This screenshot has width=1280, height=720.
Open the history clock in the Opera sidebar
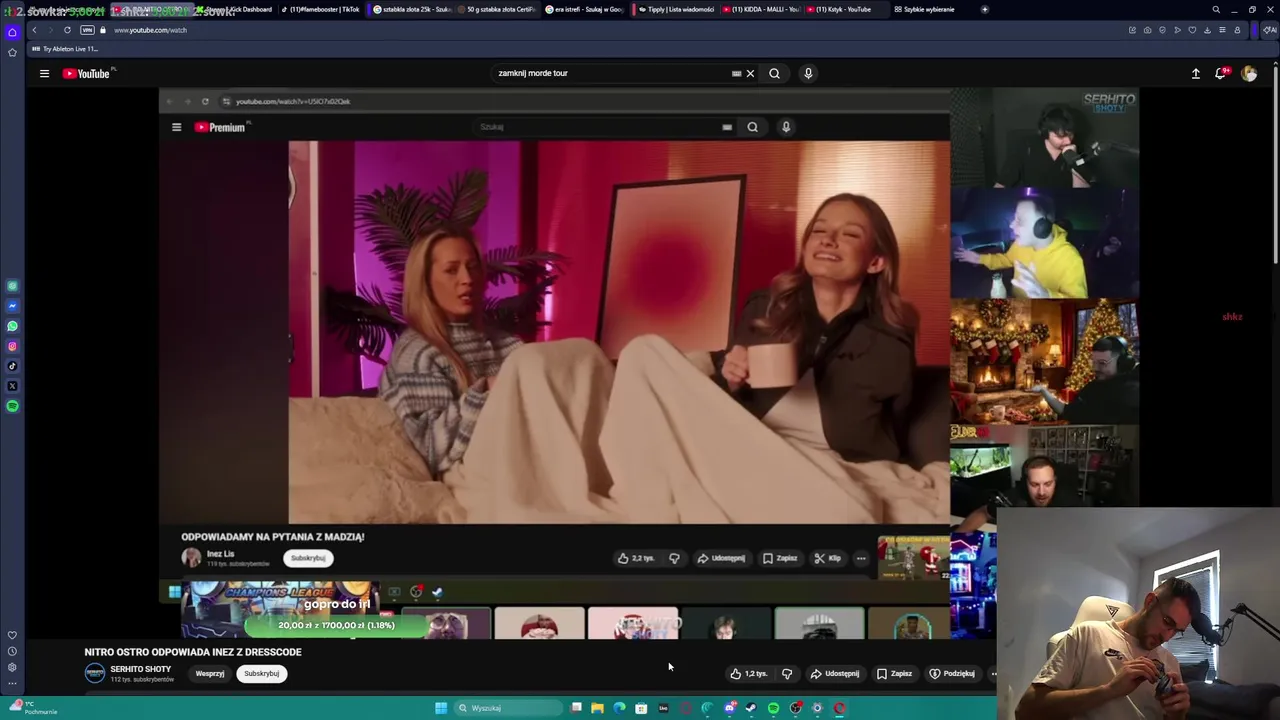coord(12,651)
